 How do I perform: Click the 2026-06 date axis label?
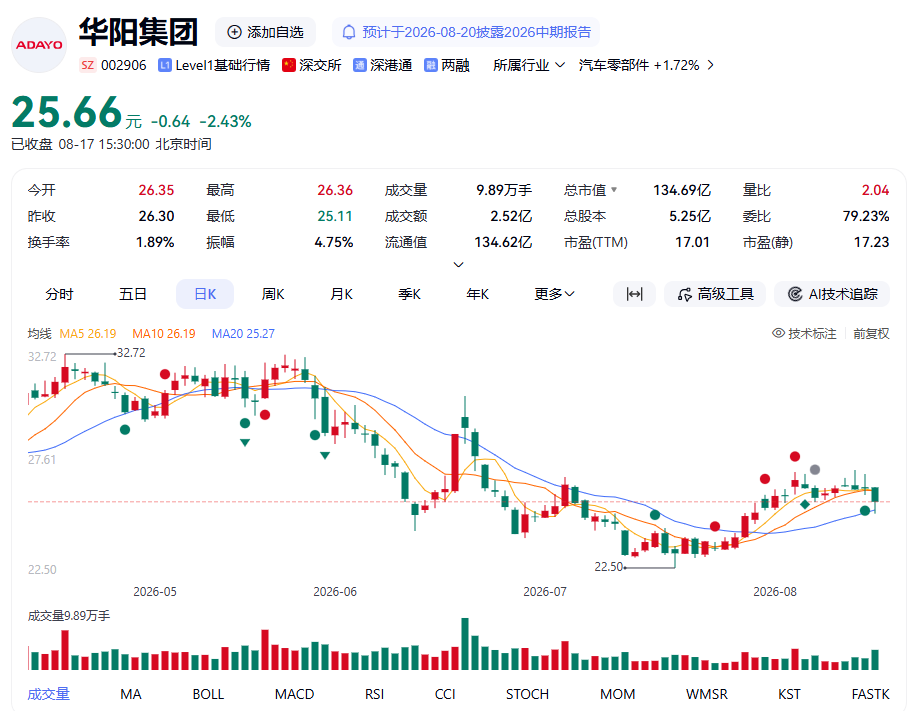coord(335,592)
